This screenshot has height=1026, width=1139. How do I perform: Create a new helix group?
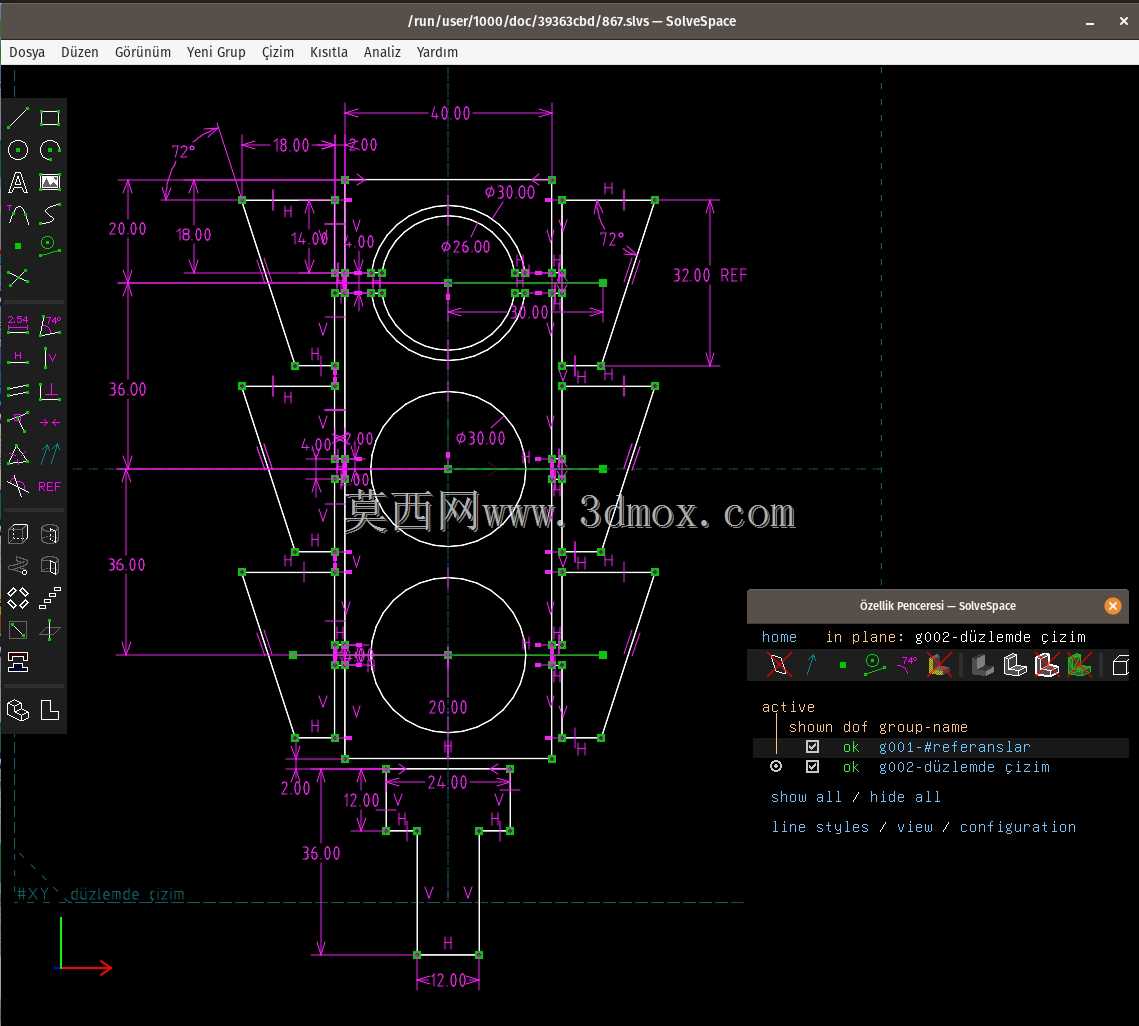18,566
